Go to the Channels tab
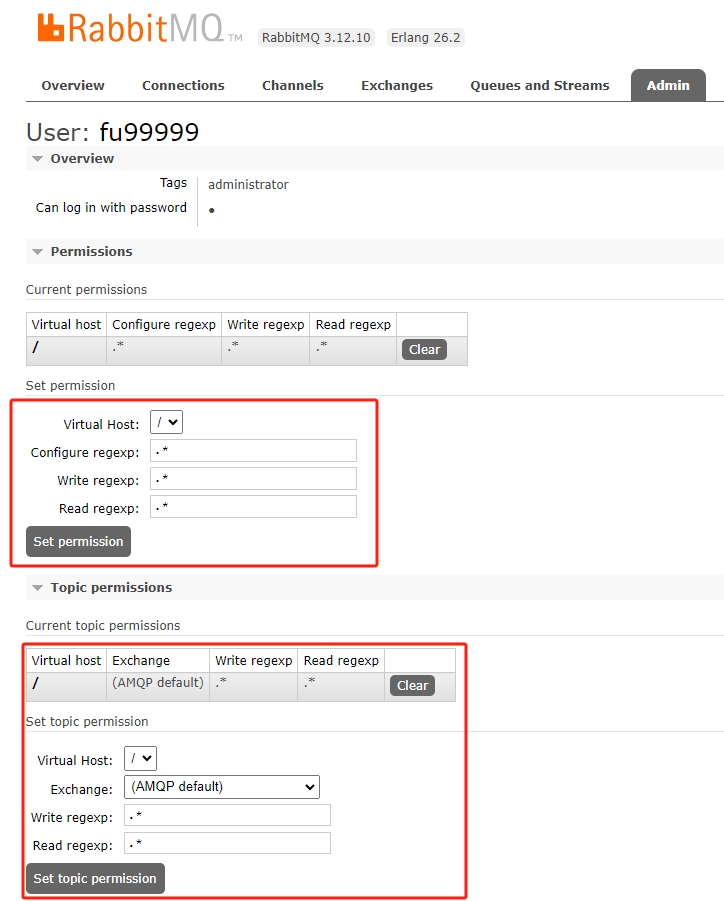 coord(292,86)
